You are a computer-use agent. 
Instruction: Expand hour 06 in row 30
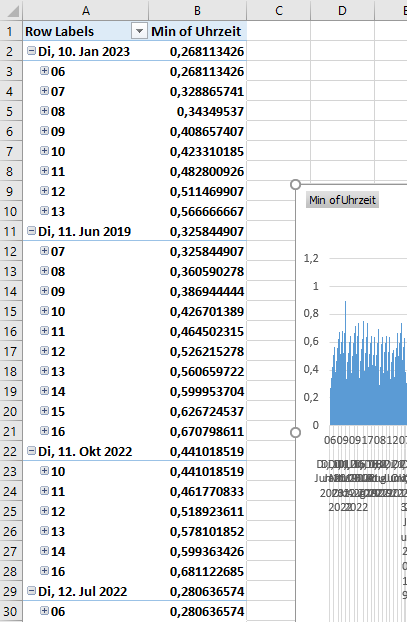[x=44, y=610]
